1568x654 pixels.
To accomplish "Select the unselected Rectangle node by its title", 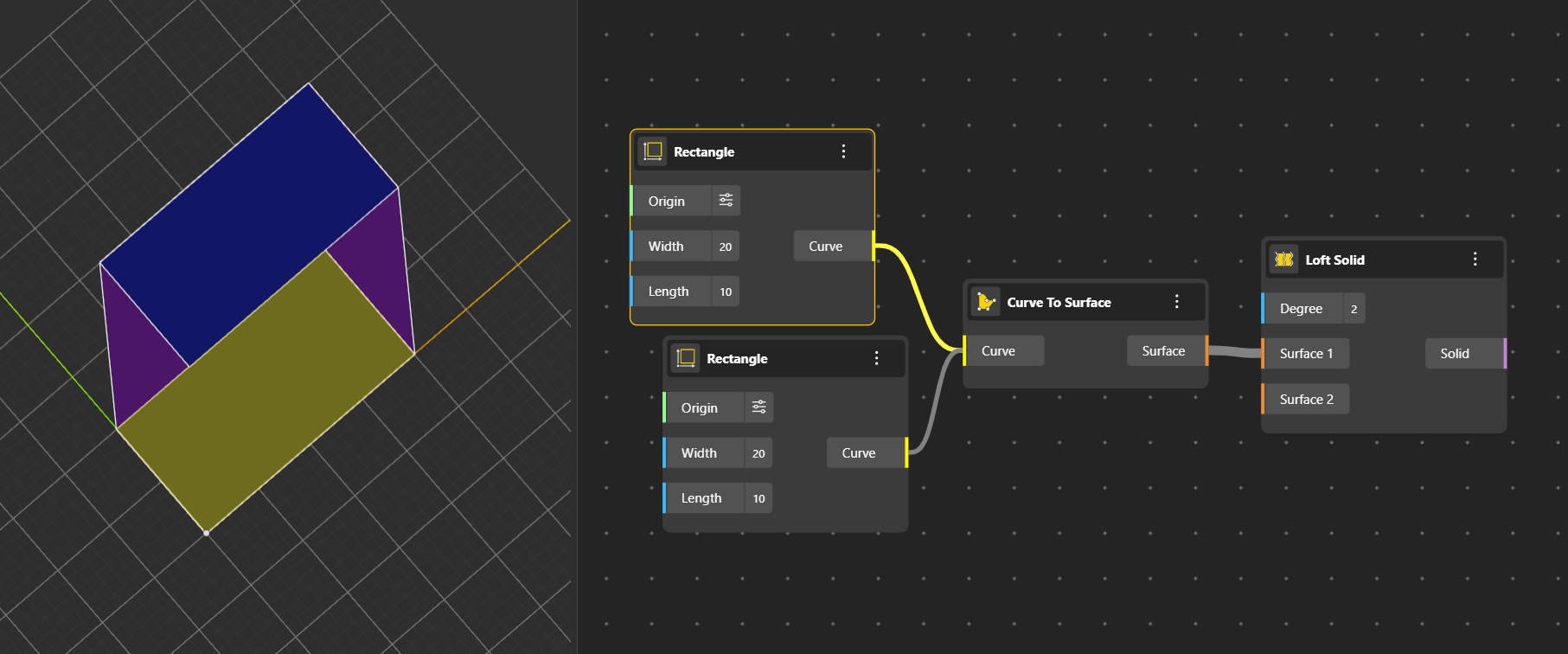I will coord(737,359).
